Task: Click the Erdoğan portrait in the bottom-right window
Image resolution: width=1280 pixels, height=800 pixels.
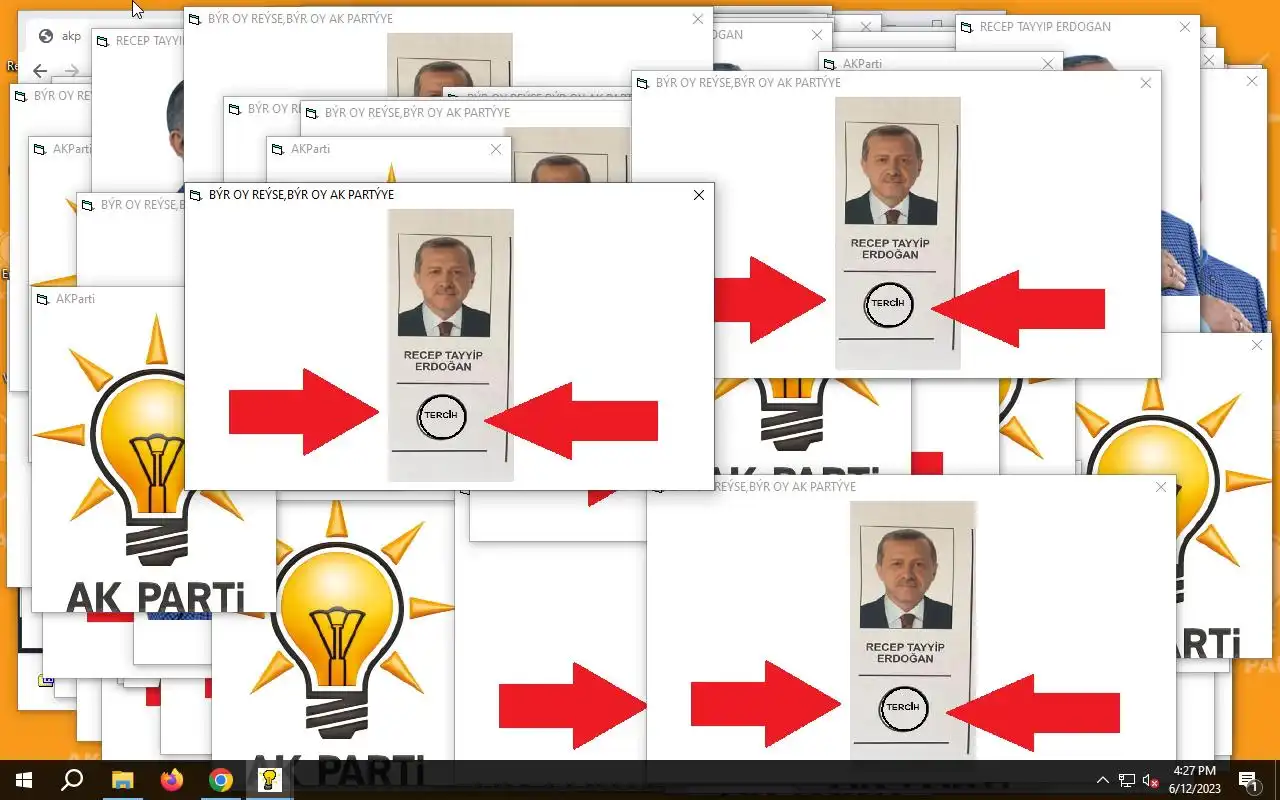Action: click(x=906, y=578)
